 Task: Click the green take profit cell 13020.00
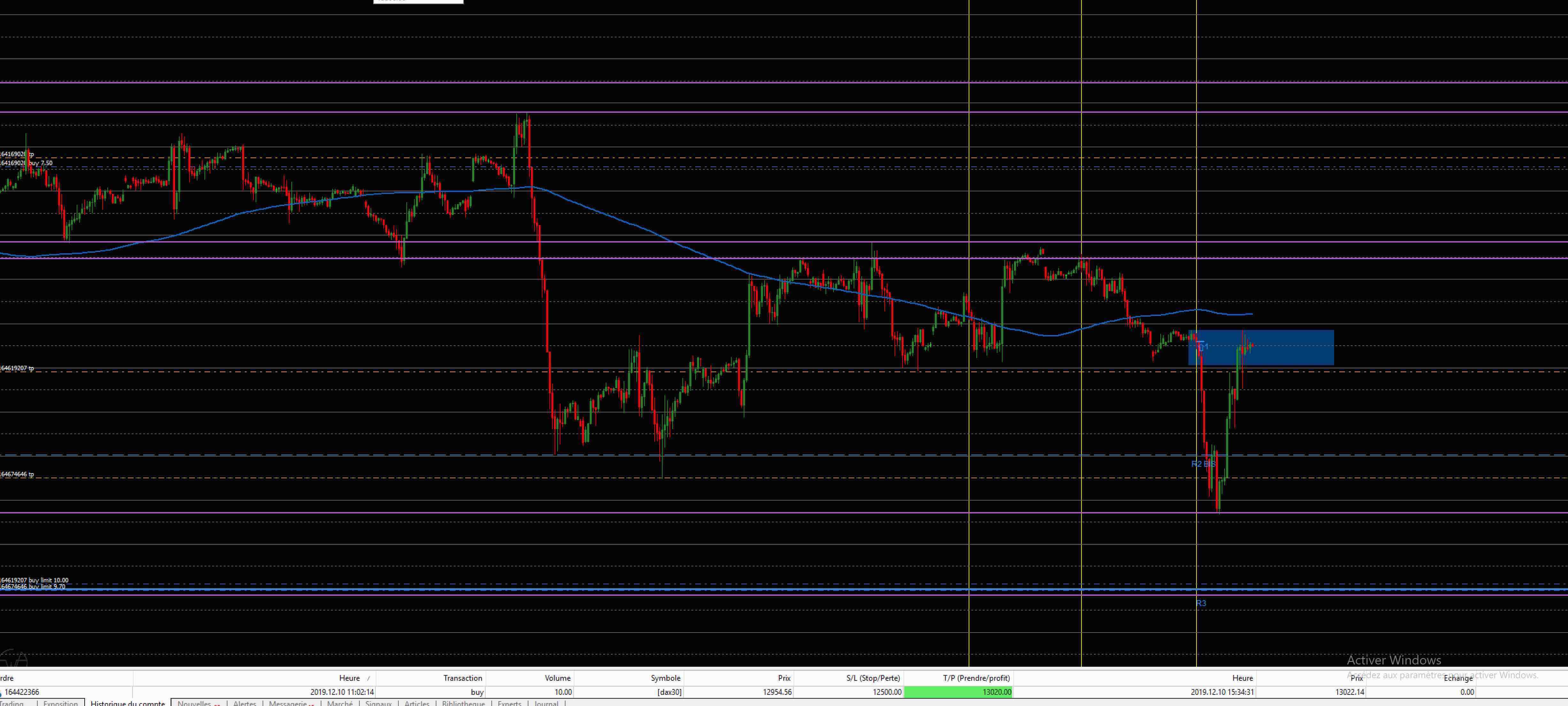point(958,692)
